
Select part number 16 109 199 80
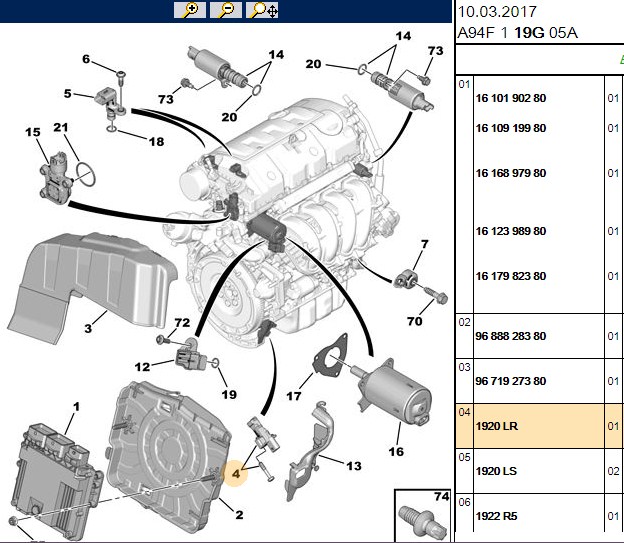pos(511,128)
